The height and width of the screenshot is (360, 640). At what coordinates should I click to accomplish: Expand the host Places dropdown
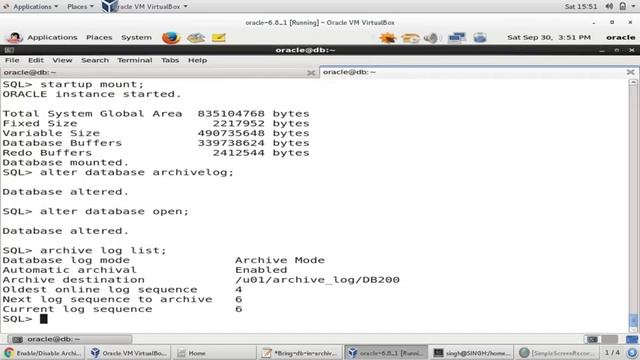click(80, 7)
